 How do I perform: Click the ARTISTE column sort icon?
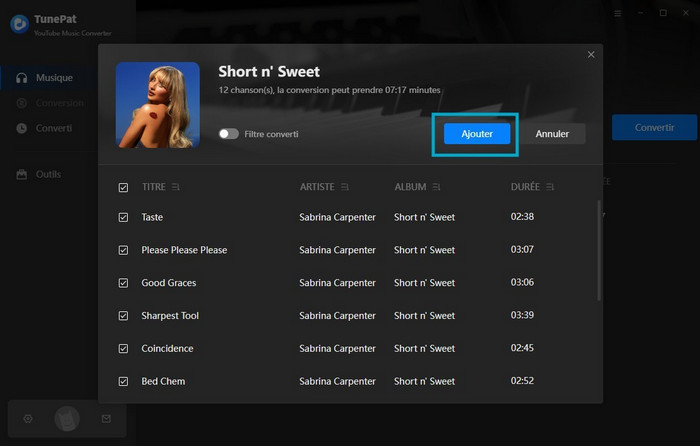[345, 187]
